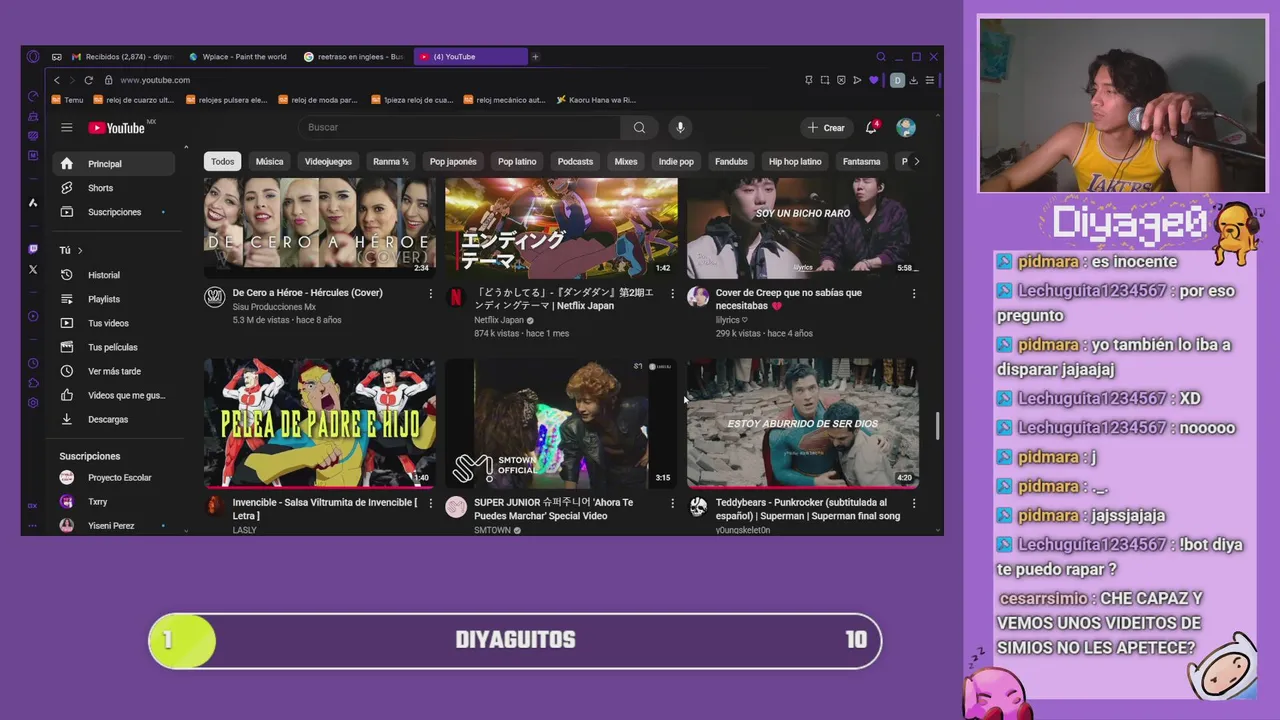This screenshot has height=720, width=1280.
Task: Click the search magnifier button
Action: (639, 127)
